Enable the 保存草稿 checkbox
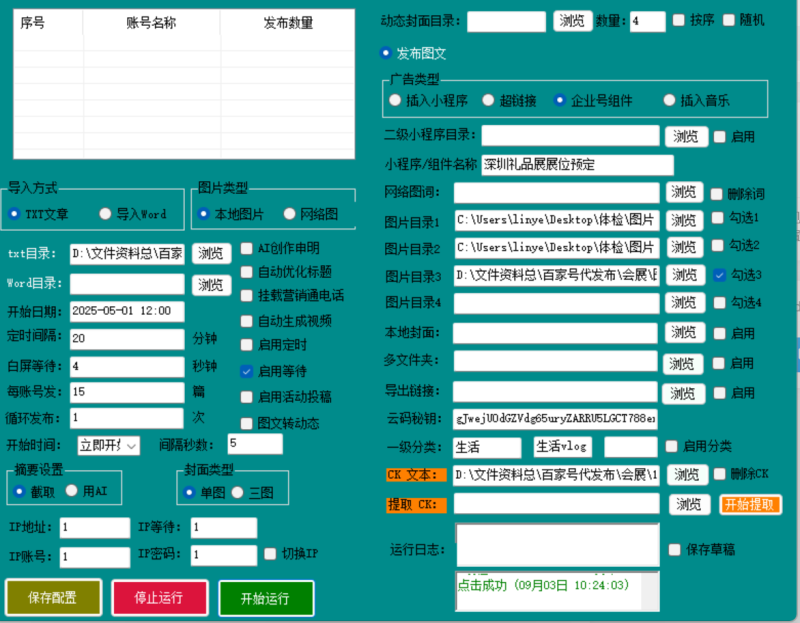Image resolution: width=800 pixels, height=623 pixels. (x=675, y=549)
